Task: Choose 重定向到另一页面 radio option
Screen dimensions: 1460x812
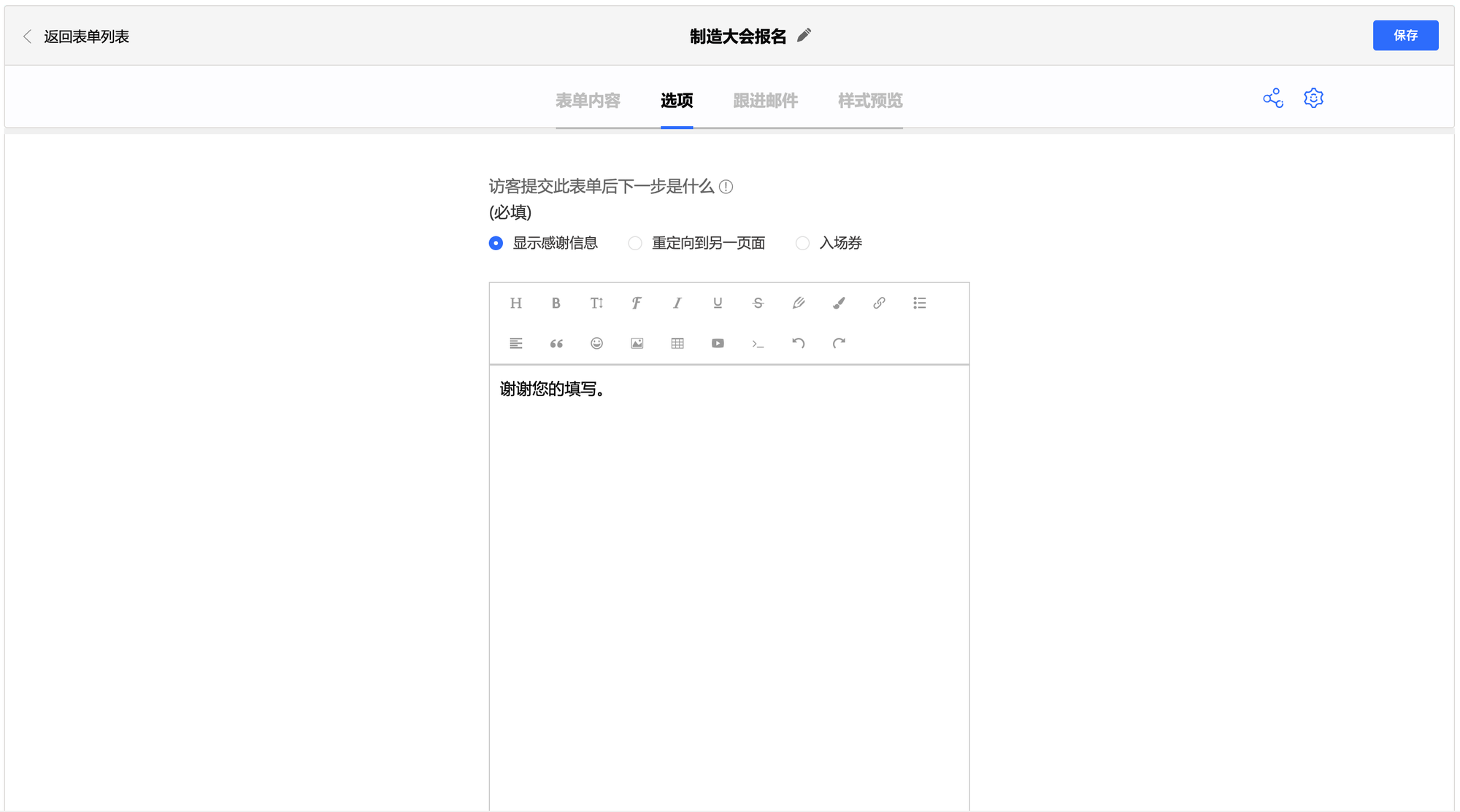Action: coord(635,243)
